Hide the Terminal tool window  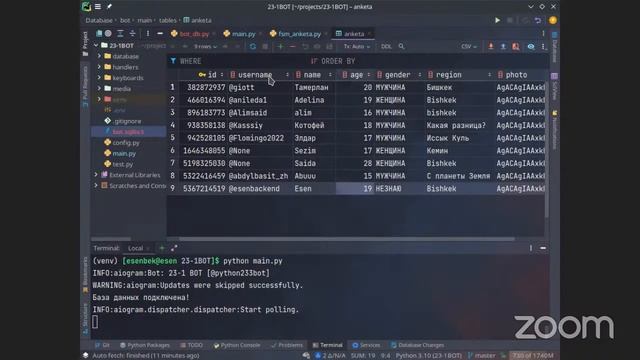pos(543,248)
